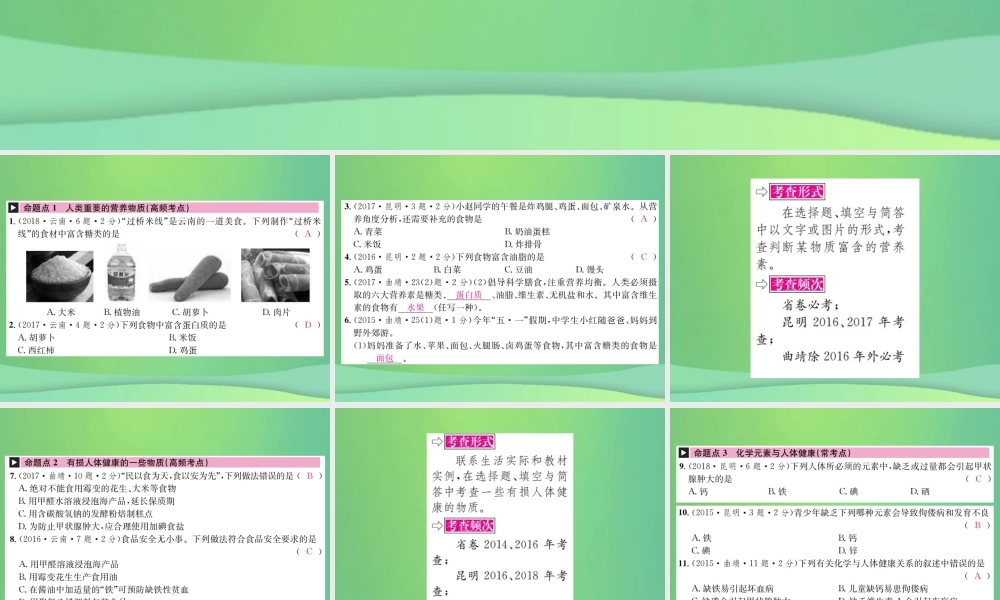Viewport: 1000px width, 600px height.
Task: Click the pink 考查频次 label above 省卷2014、2016
Action: (x=469, y=526)
